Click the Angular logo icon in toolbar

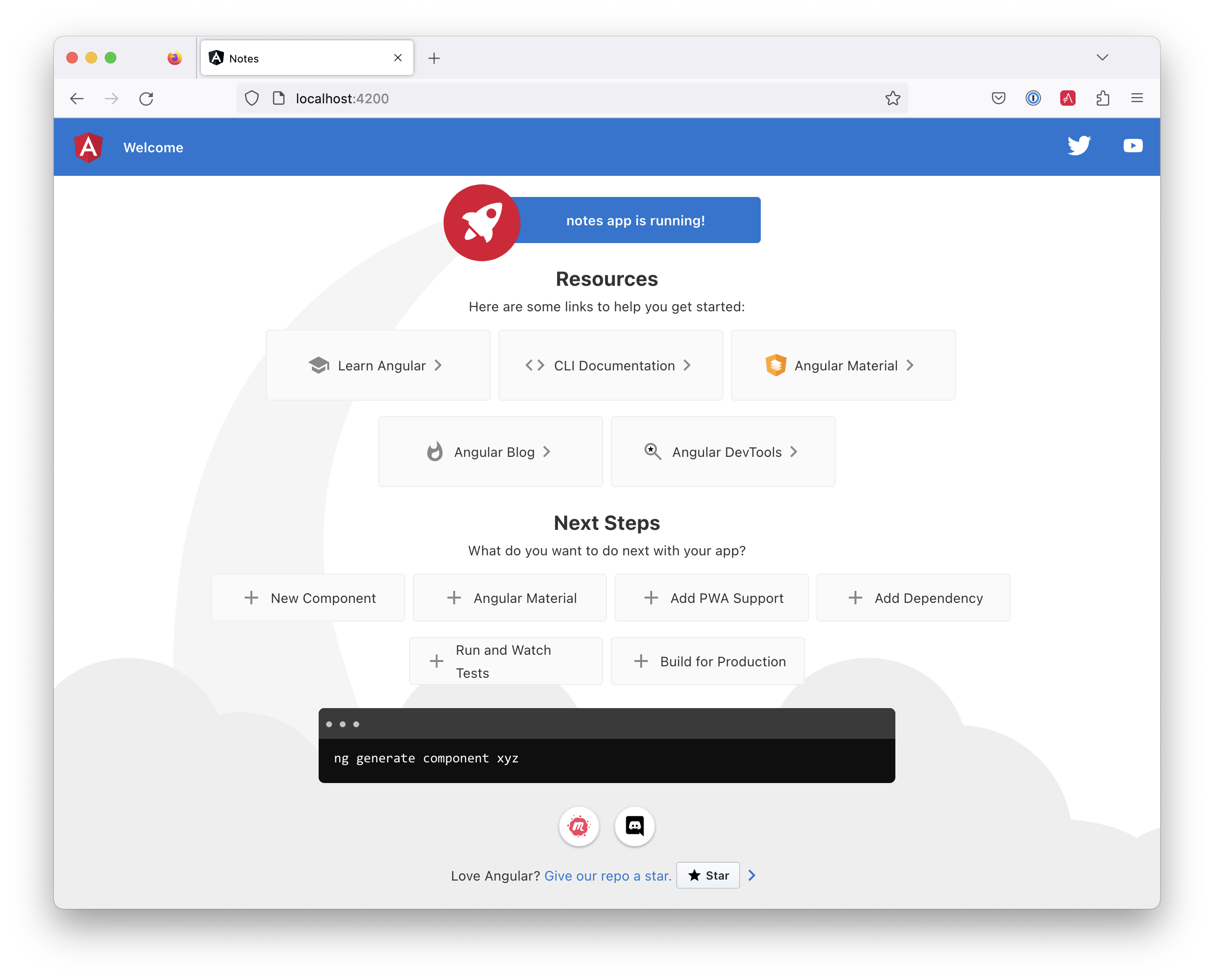[88, 147]
